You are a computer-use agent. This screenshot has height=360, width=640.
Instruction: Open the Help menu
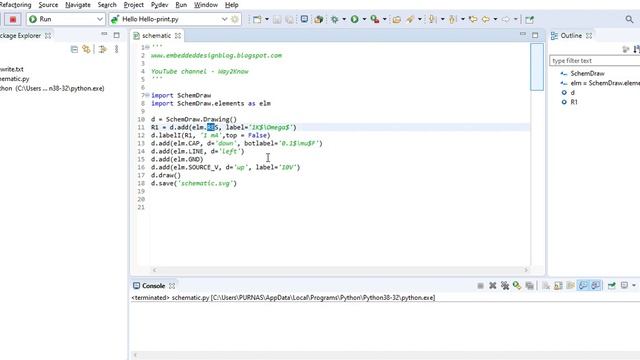pos(231,5)
